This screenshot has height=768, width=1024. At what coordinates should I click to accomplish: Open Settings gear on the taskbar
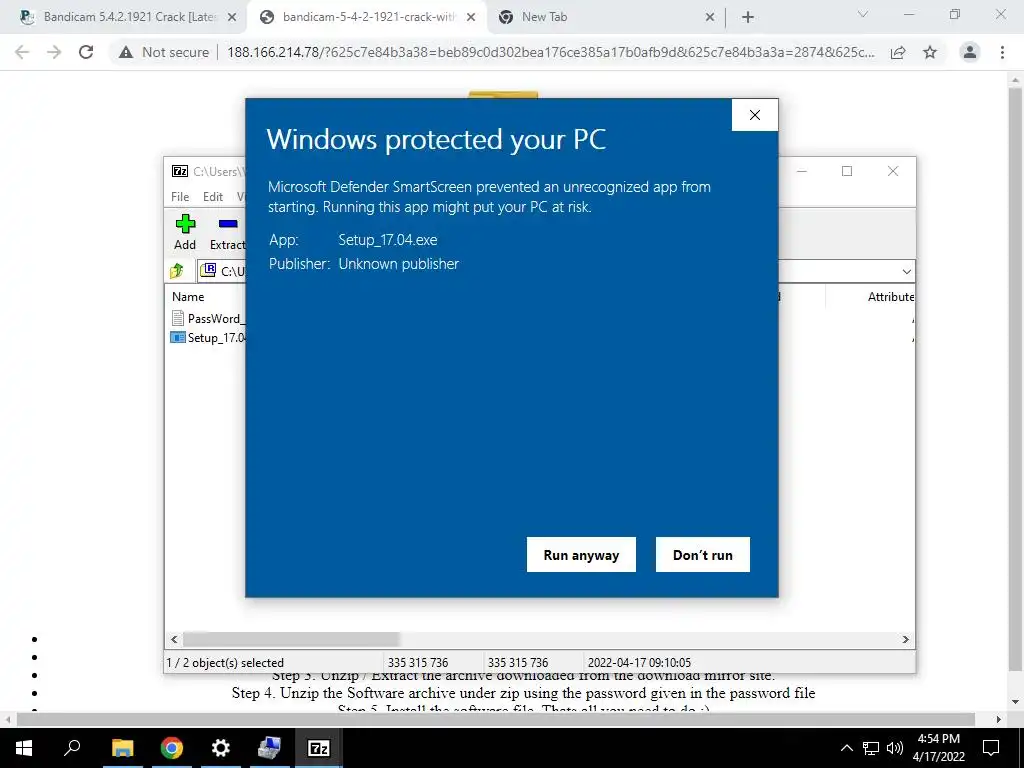[x=220, y=748]
